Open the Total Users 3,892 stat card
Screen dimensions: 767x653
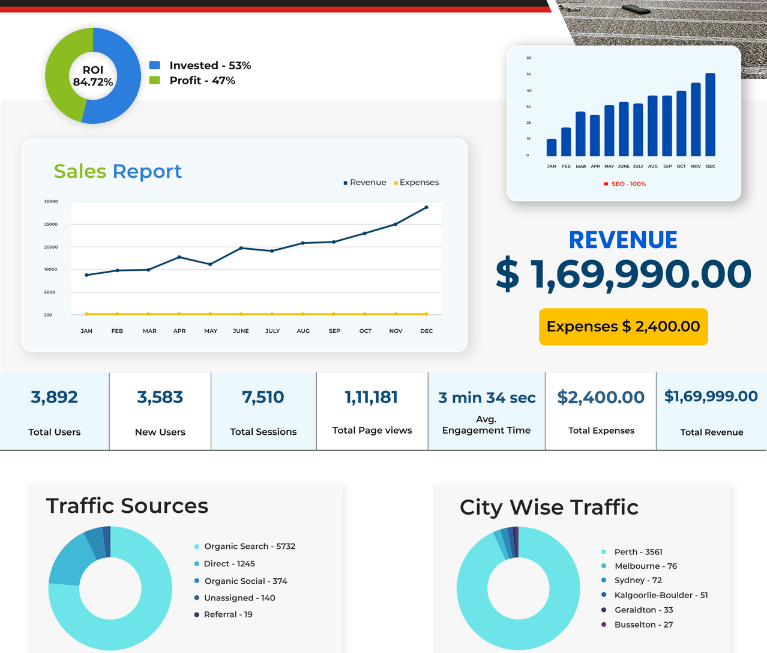coord(54,411)
